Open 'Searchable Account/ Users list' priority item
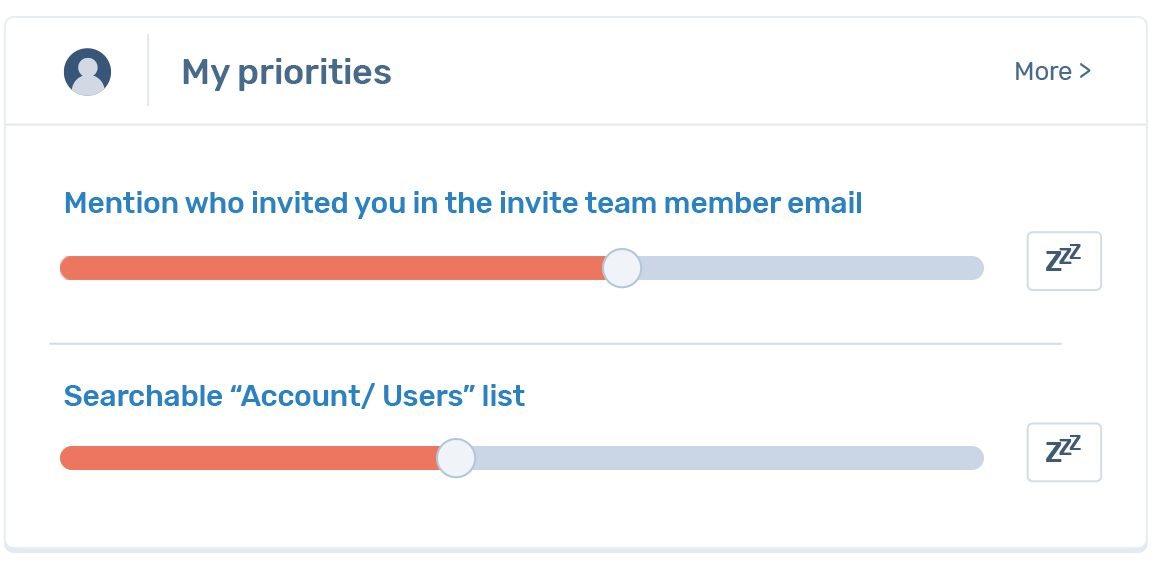The width and height of the screenshot is (1152, 578). [x=294, y=396]
